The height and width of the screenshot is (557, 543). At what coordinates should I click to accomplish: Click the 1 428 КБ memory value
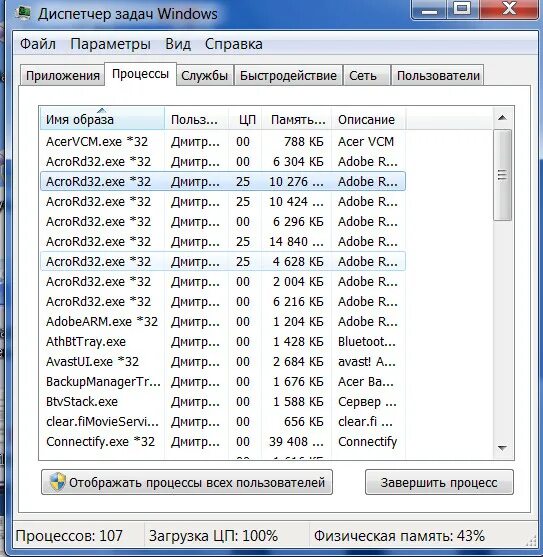click(x=298, y=342)
